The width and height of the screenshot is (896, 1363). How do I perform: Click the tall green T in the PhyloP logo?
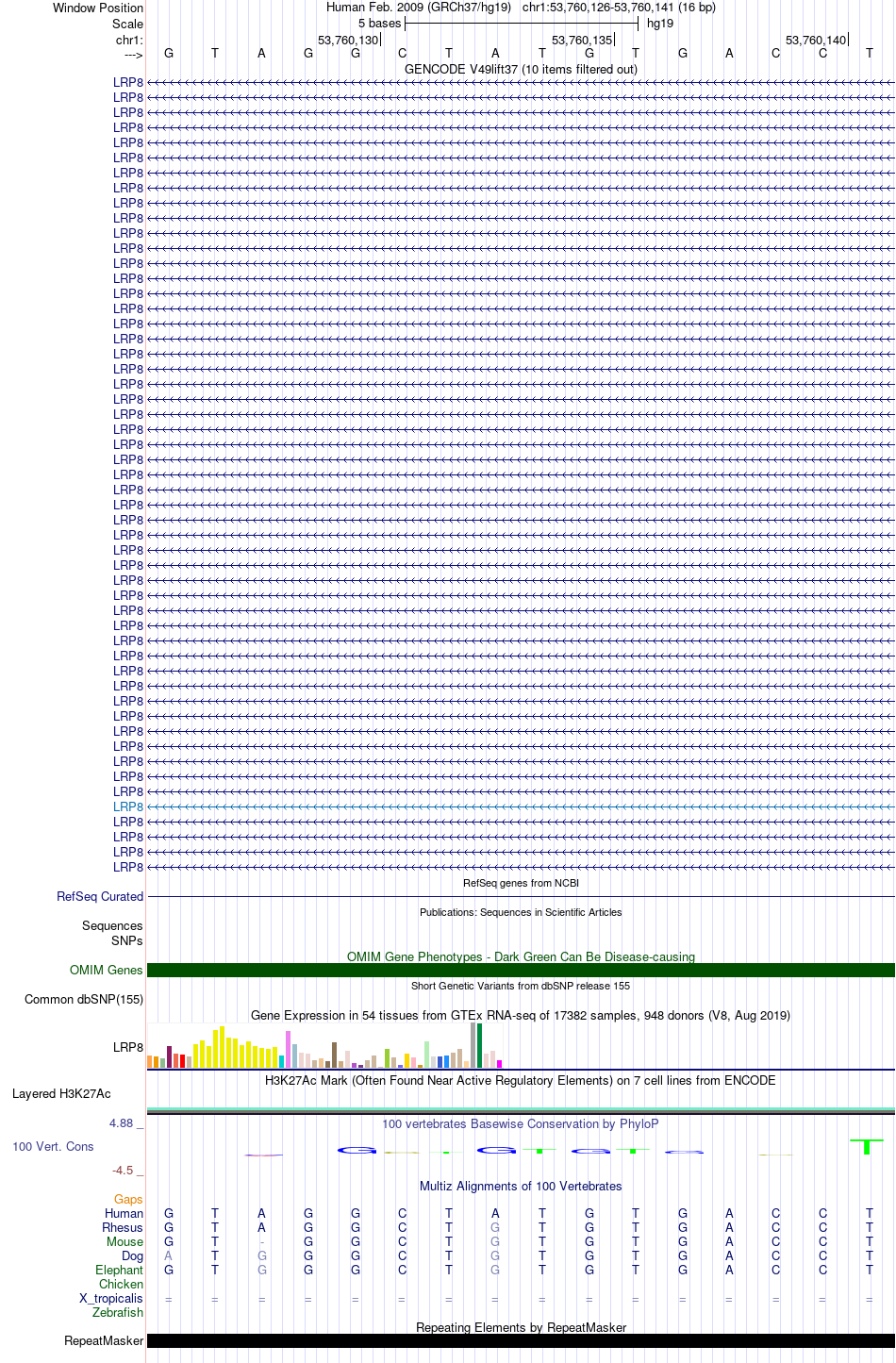[867, 1146]
